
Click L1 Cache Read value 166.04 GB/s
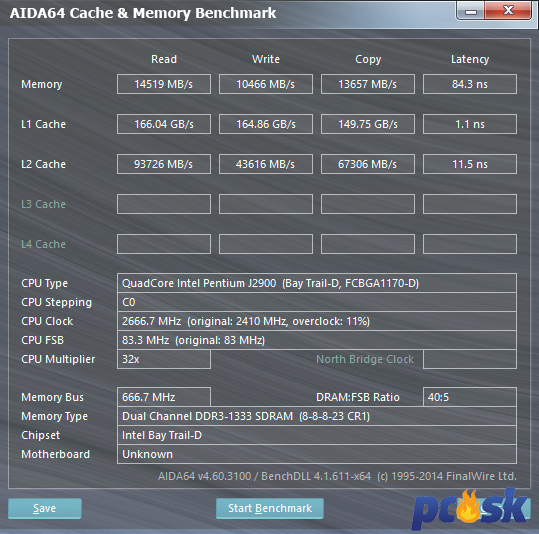pyautogui.click(x=164, y=124)
